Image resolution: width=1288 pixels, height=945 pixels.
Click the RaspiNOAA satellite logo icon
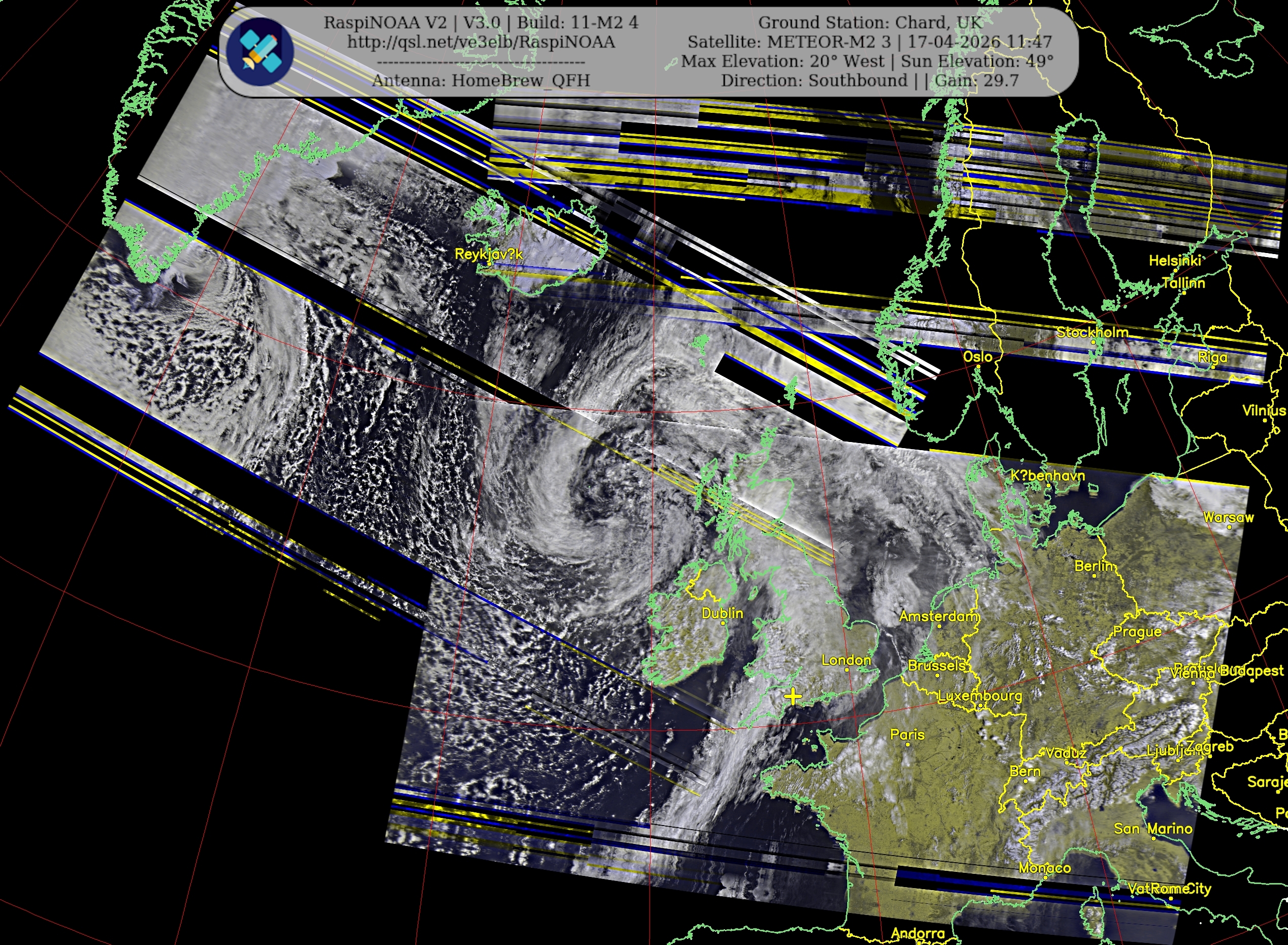coord(260,51)
